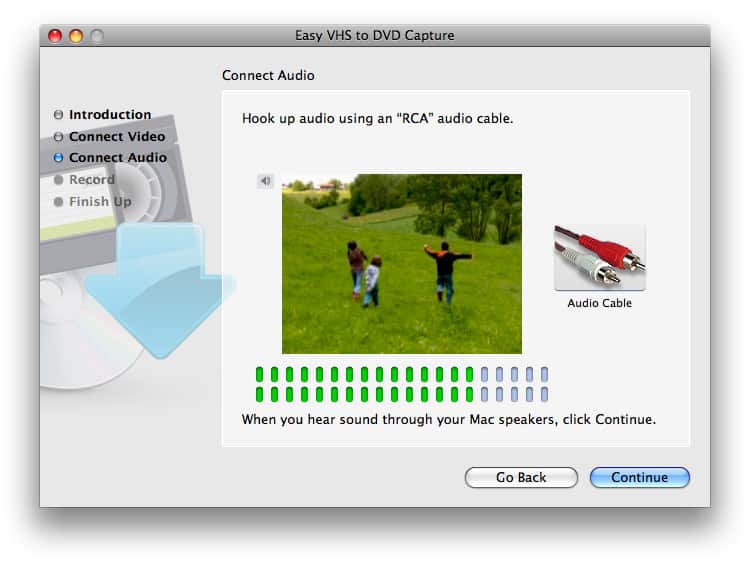The image size is (750, 562).
Task: Click the Connect Video step bullet
Action: tap(58, 137)
